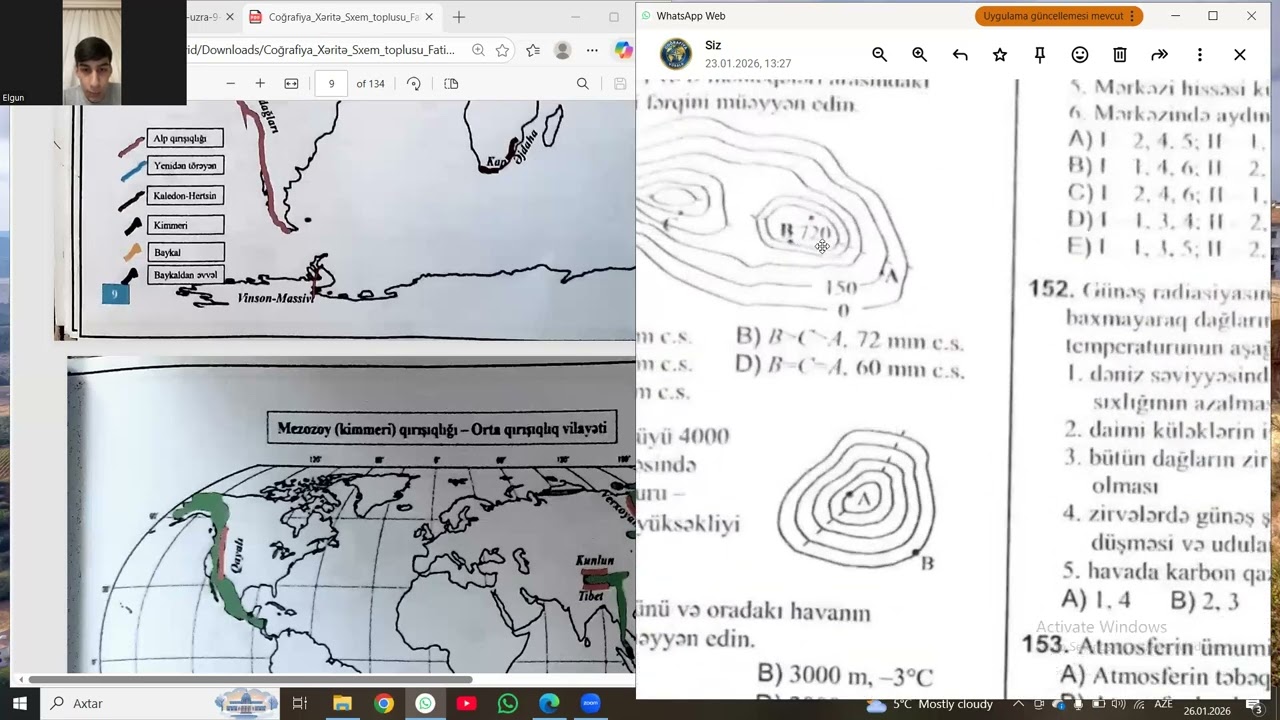Zoom in the WhatsApp image viewer

(x=919, y=55)
